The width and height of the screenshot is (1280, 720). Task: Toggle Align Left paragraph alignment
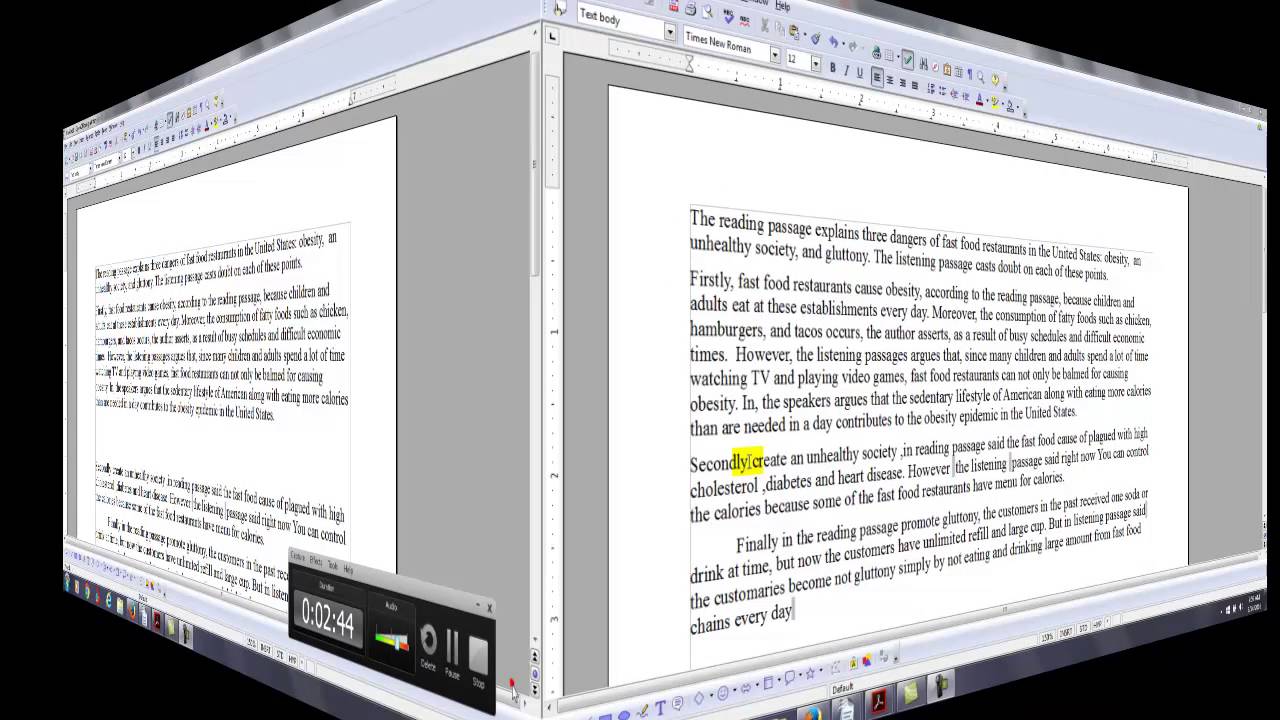pyautogui.click(x=877, y=75)
